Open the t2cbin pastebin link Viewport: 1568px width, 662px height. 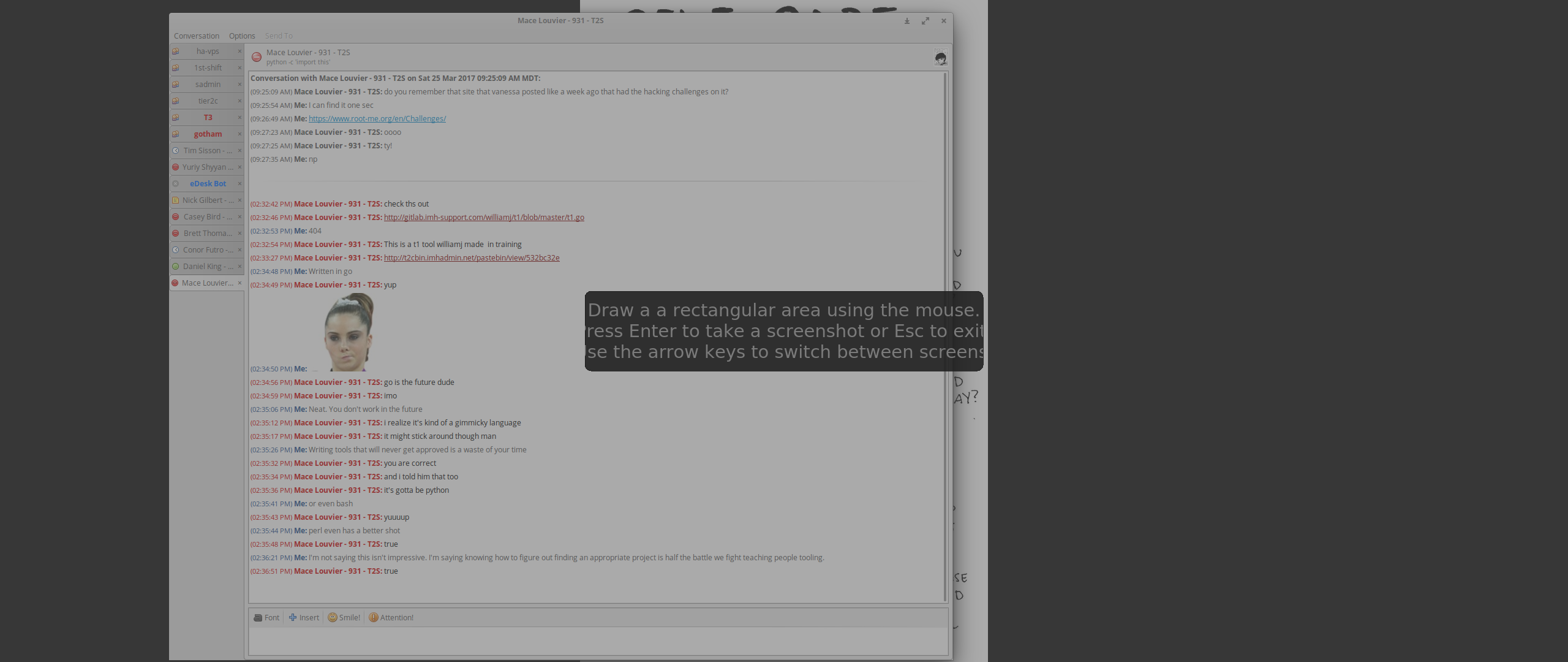(x=471, y=257)
